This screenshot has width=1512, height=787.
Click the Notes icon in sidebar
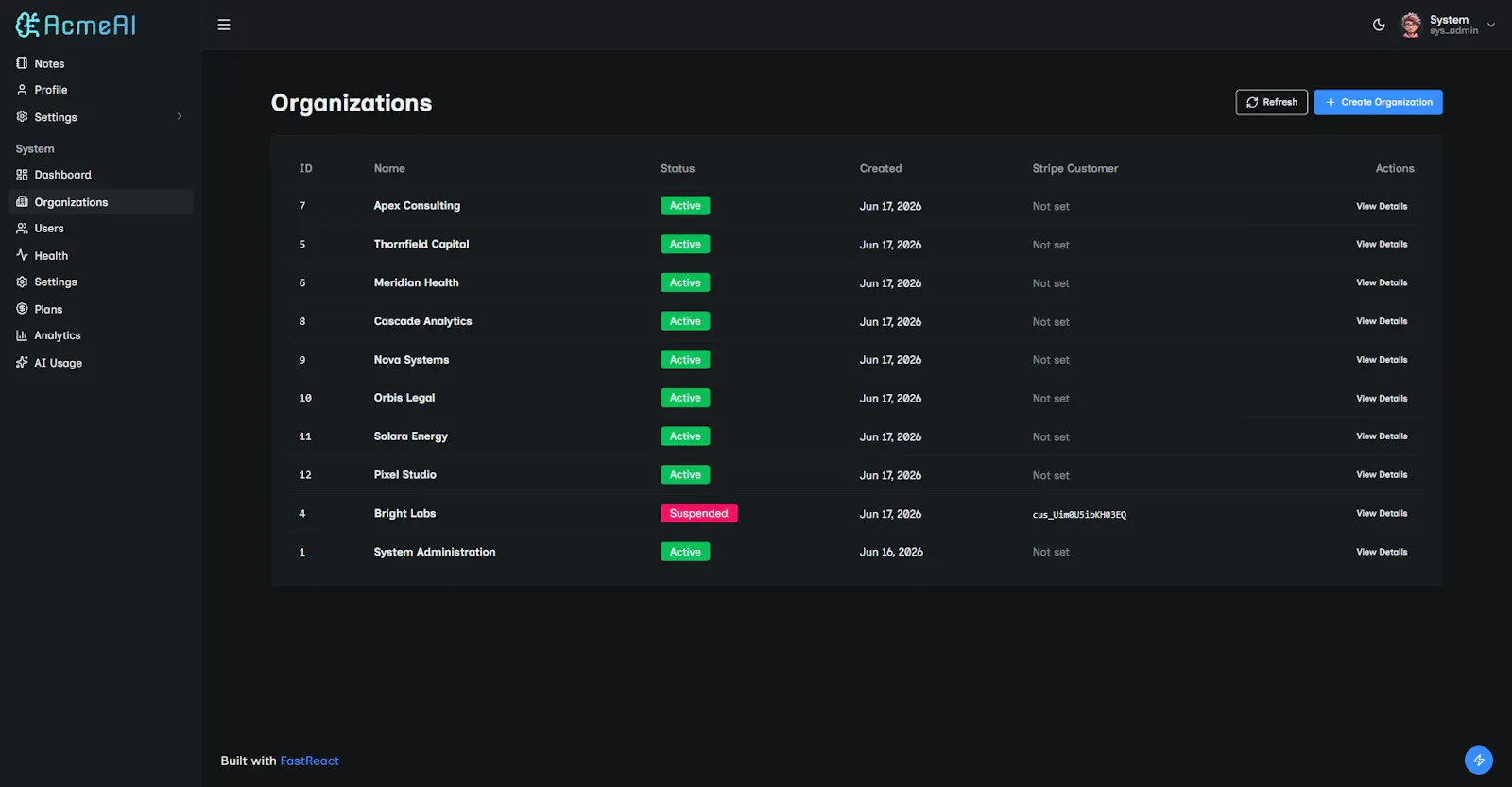(x=22, y=63)
